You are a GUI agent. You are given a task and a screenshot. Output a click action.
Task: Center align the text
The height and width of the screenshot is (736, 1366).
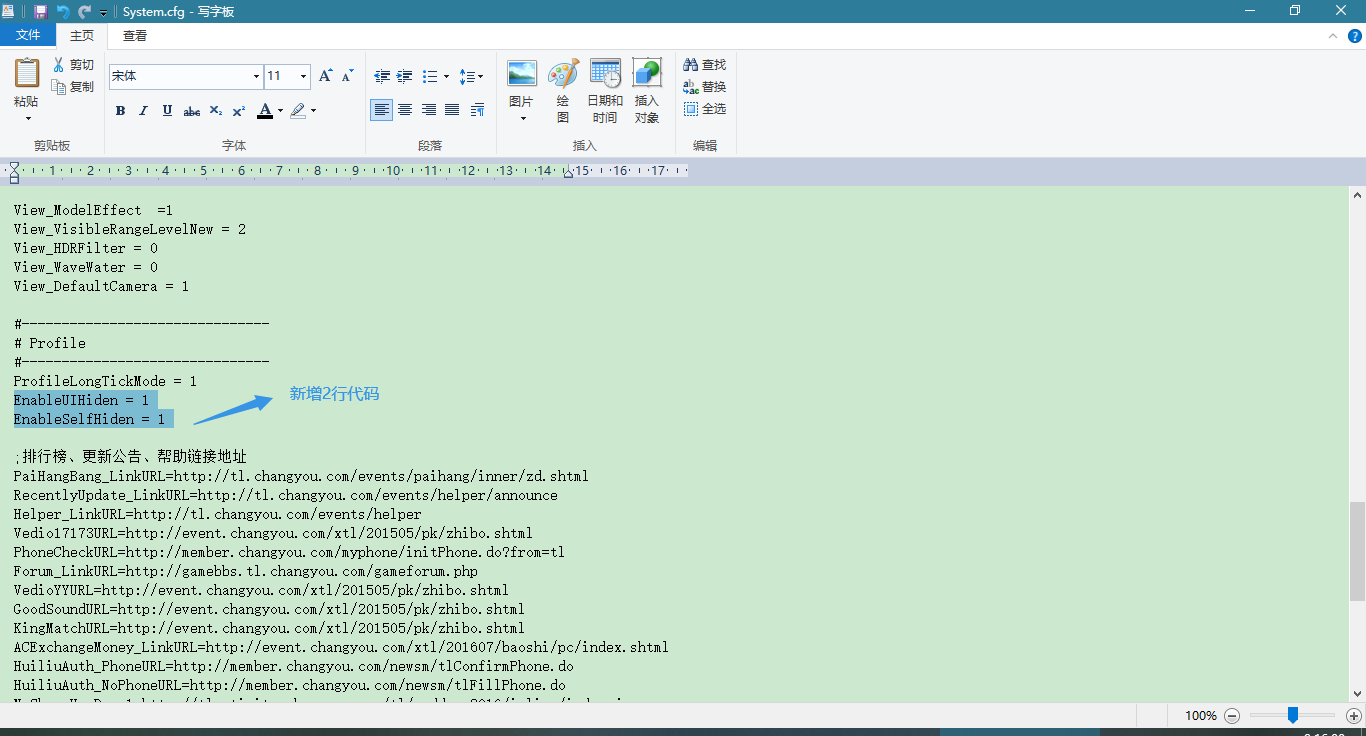(405, 110)
